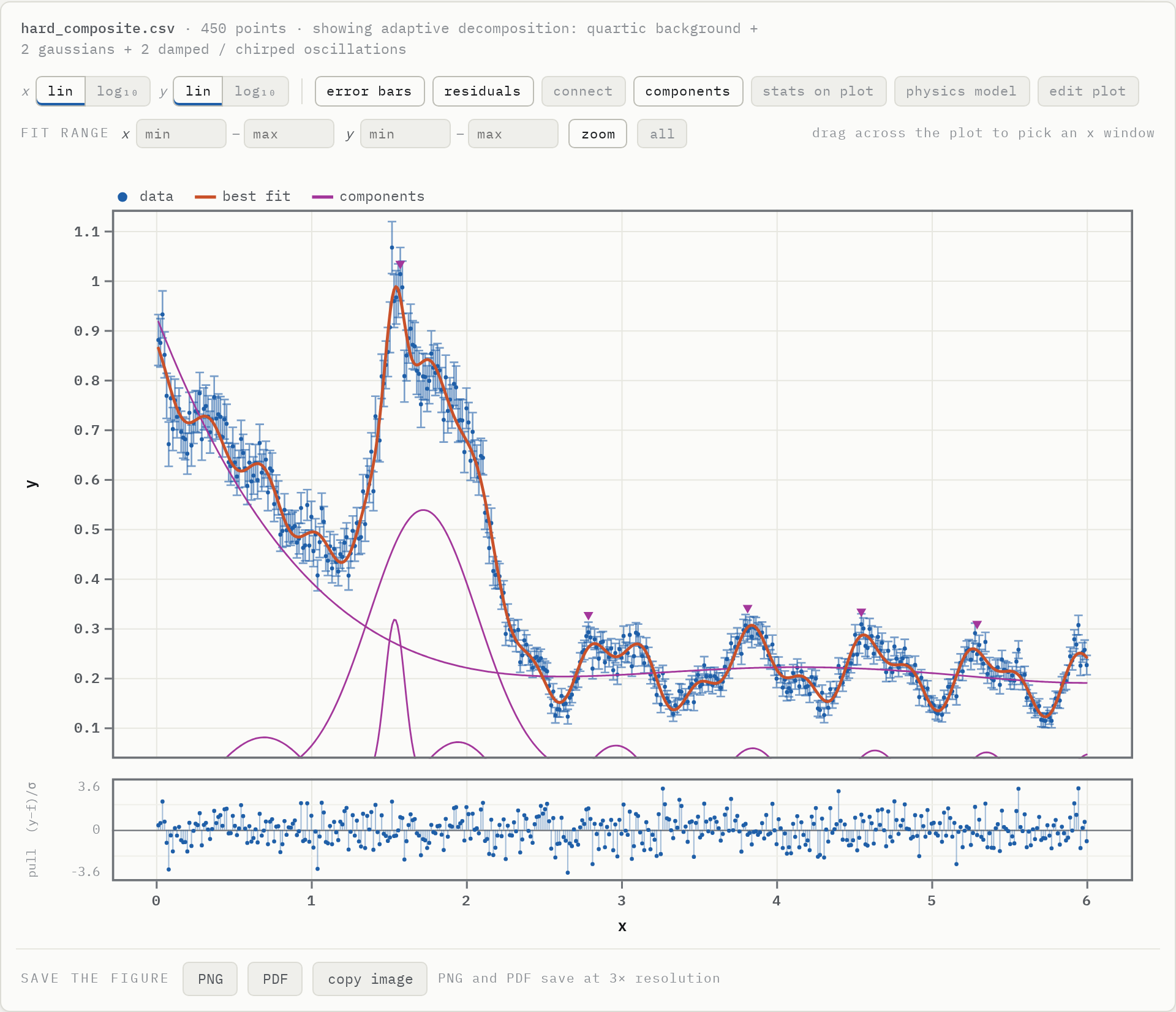Click the pull (y−f)/σ axis label
Viewport: 1176px width, 1012px height.
(32, 829)
